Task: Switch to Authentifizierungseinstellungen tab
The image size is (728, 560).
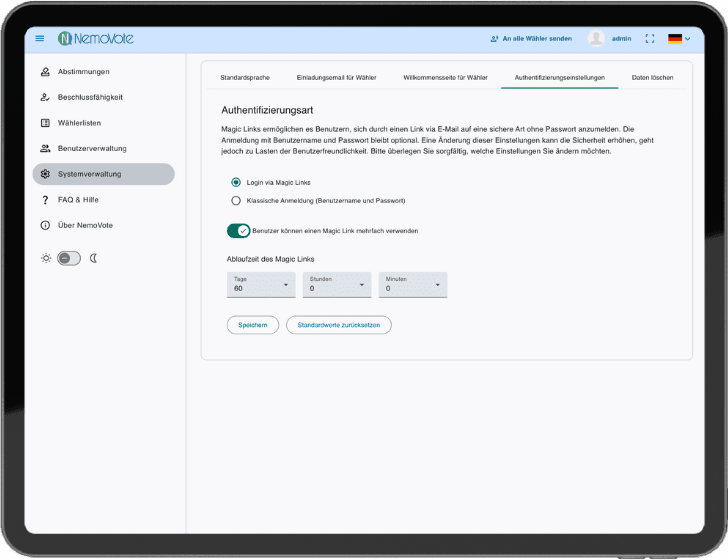Action: [559, 78]
